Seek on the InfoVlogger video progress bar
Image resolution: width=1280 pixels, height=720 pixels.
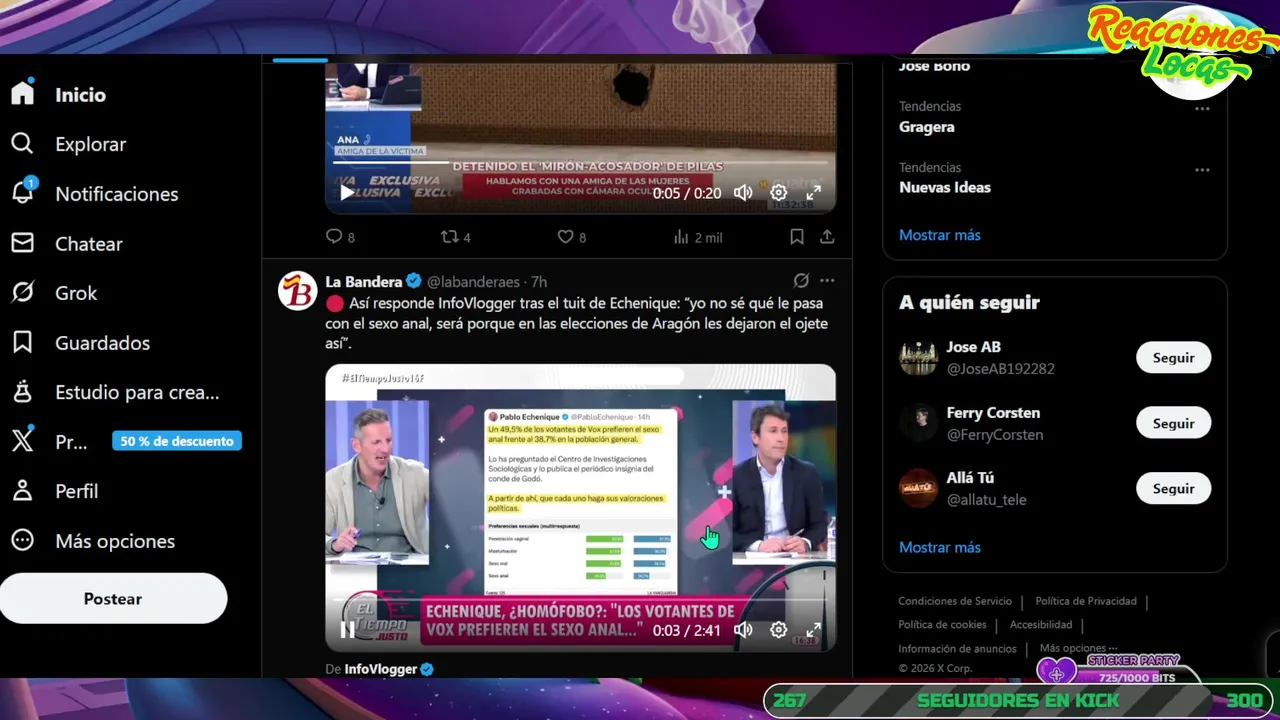click(581, 600)
